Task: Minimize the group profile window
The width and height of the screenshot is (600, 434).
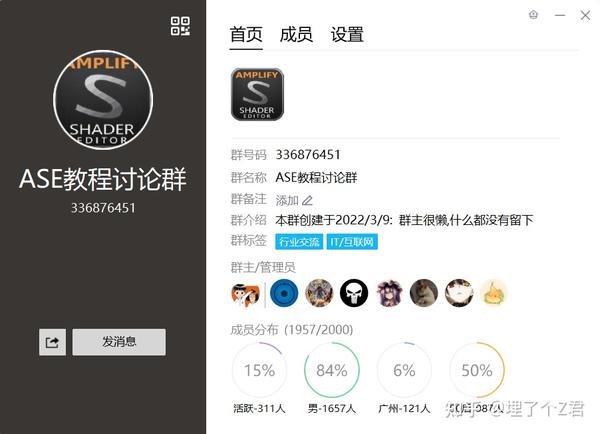Action: click(x=560, y=15)
